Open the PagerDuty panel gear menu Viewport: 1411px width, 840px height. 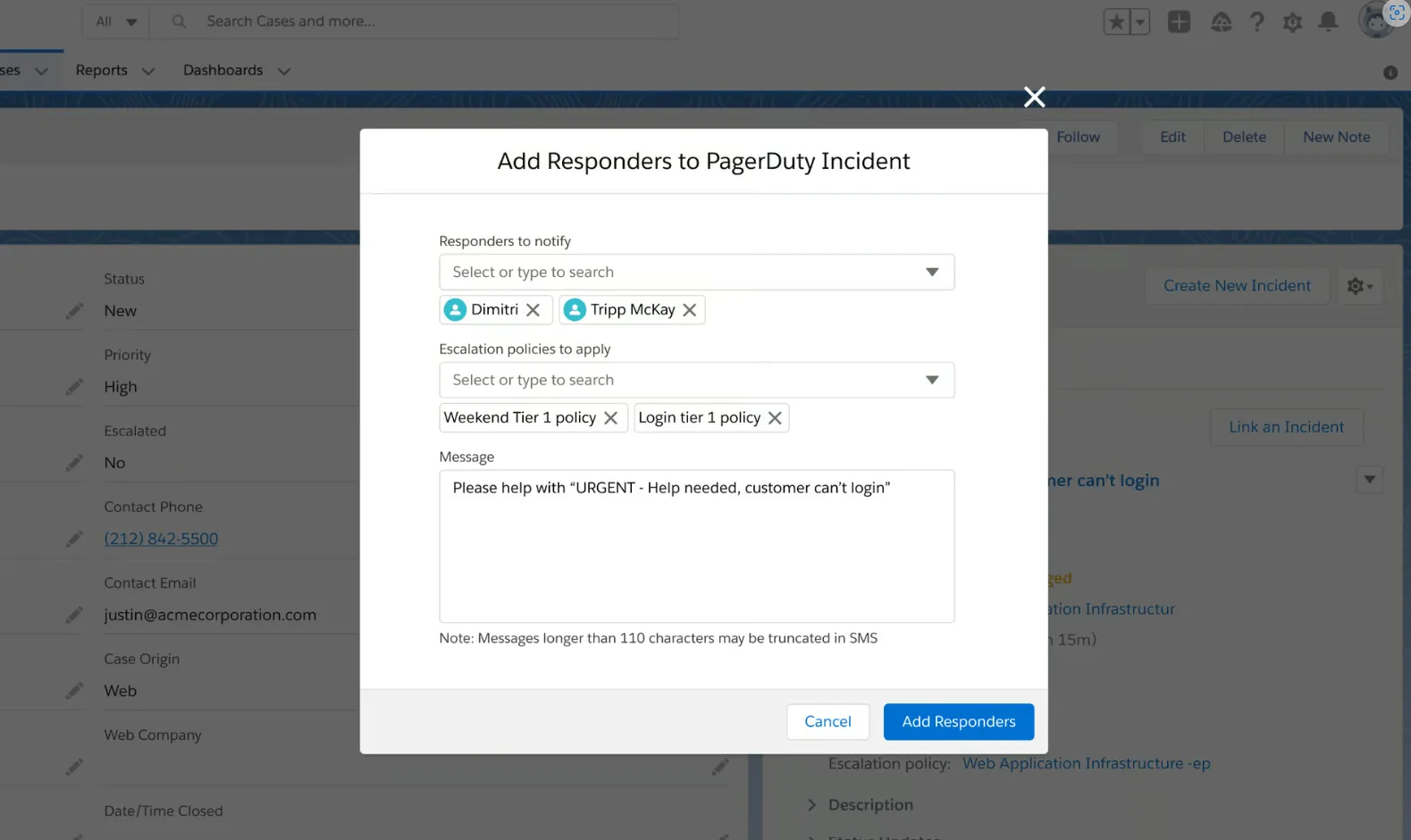point(1360,286)
